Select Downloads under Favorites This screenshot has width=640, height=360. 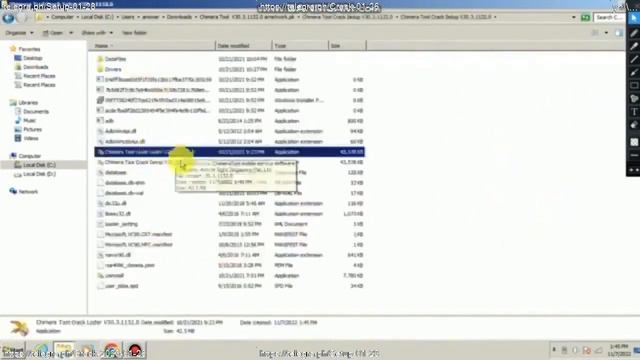point(36,67)
